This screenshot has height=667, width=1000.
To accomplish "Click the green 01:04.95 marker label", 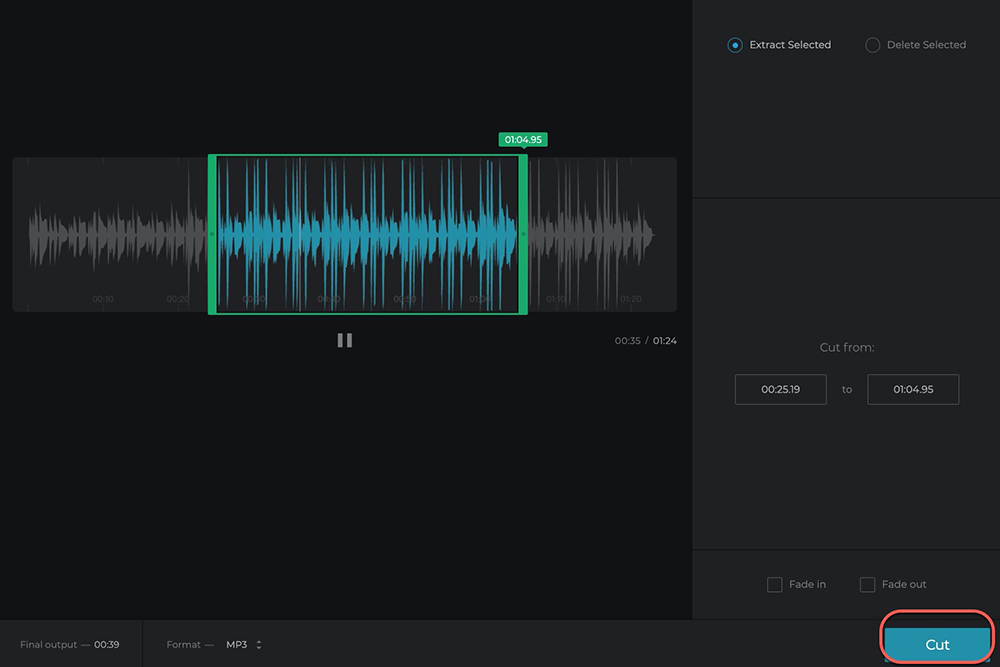I will [x=523, y=140].
